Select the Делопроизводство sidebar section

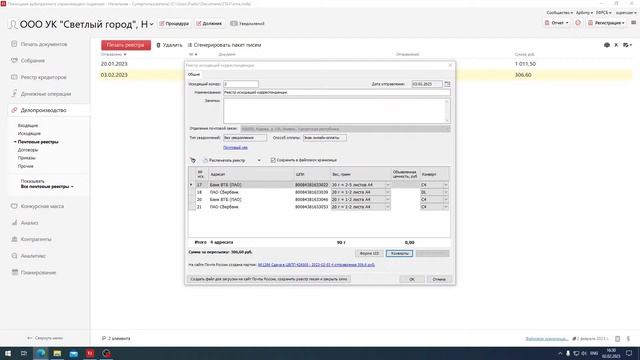(43, 110)
